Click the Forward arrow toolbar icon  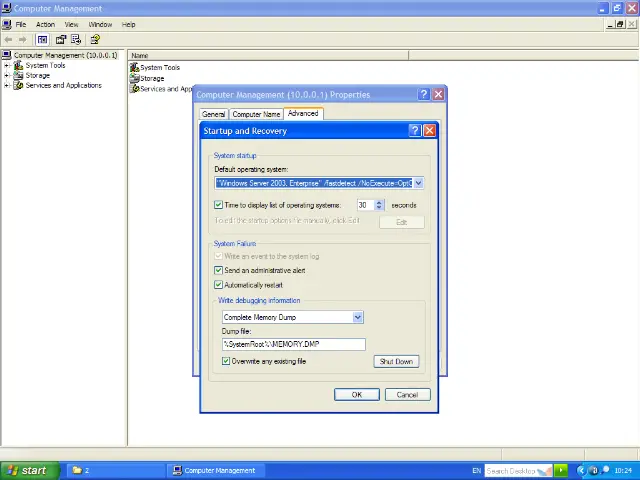pos(23,40)
